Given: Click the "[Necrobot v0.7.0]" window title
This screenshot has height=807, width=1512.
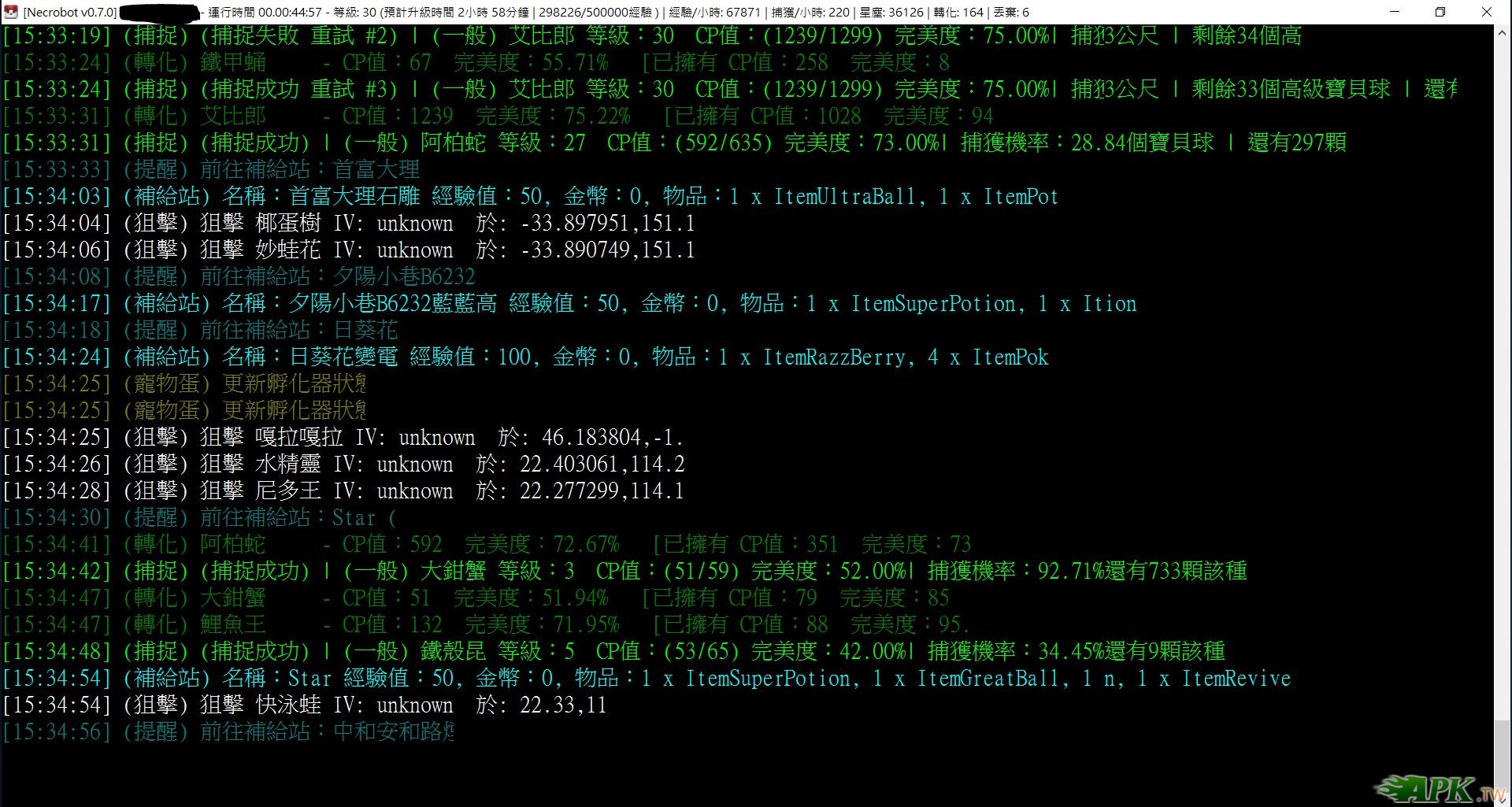Looking at the screenshot, I should click(x=70, y=13).
